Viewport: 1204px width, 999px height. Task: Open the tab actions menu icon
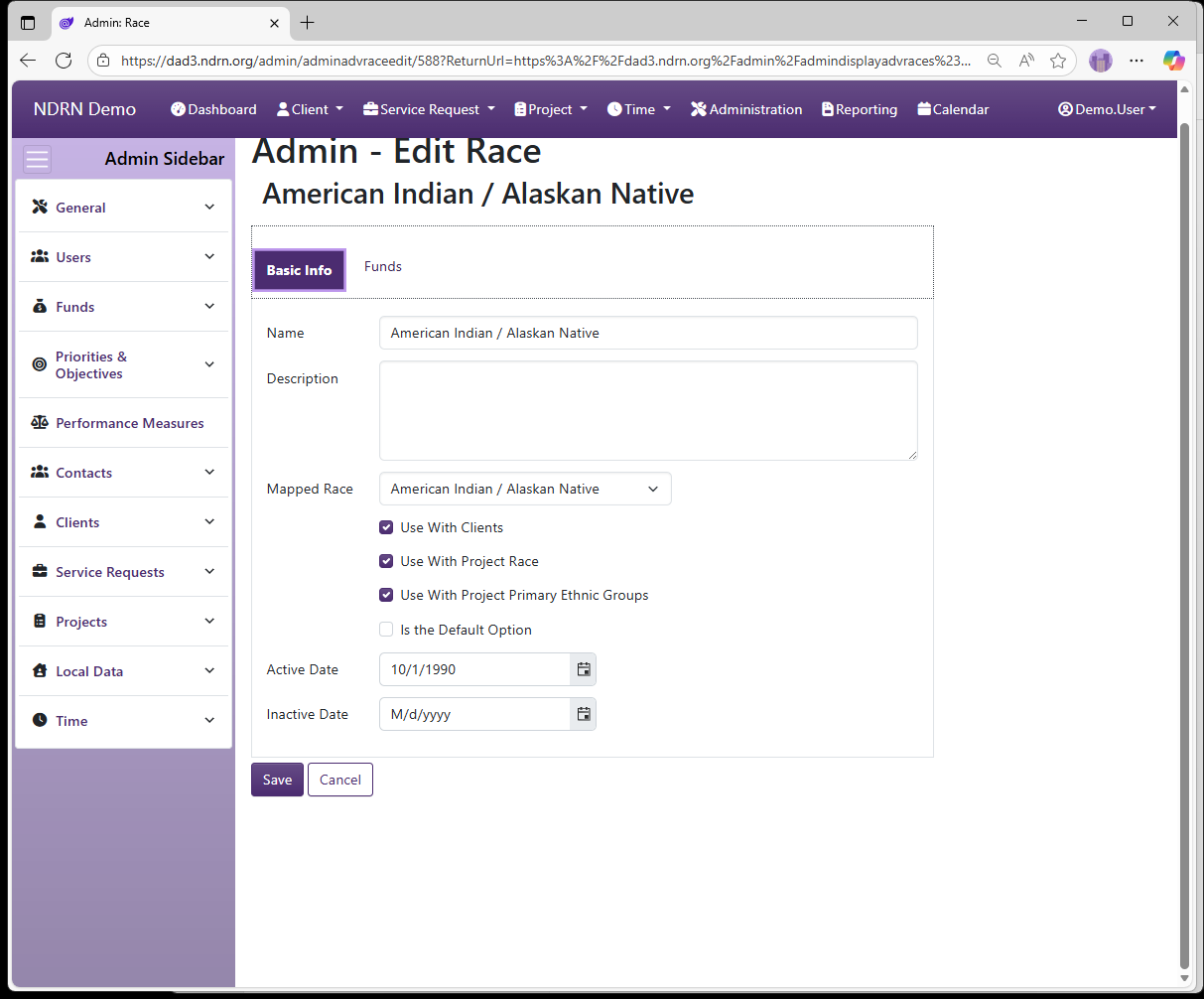(x=28, y=22)
